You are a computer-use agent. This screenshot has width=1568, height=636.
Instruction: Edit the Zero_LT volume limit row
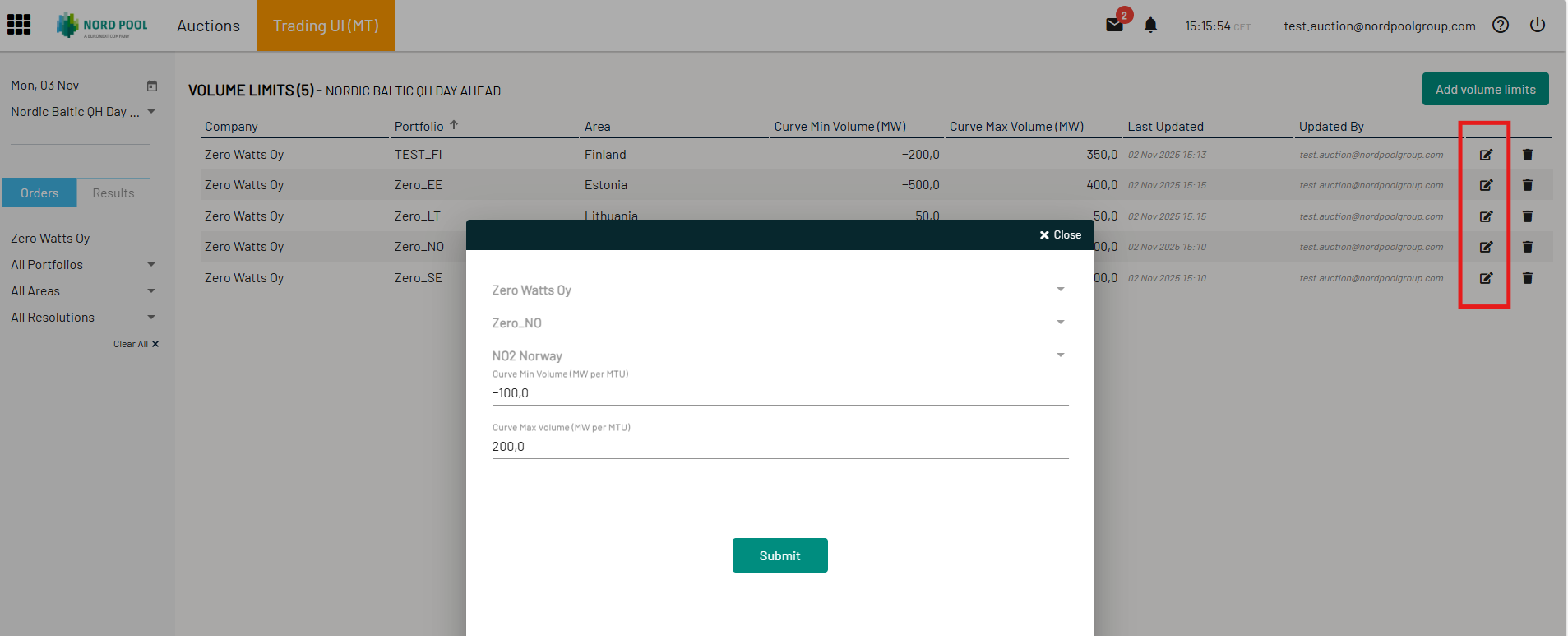click(1486, 216)
